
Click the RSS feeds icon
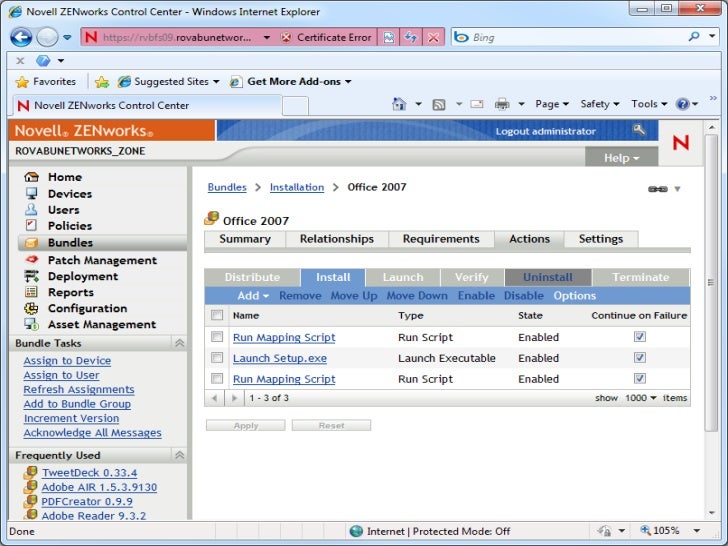click(x=439, y=104)
